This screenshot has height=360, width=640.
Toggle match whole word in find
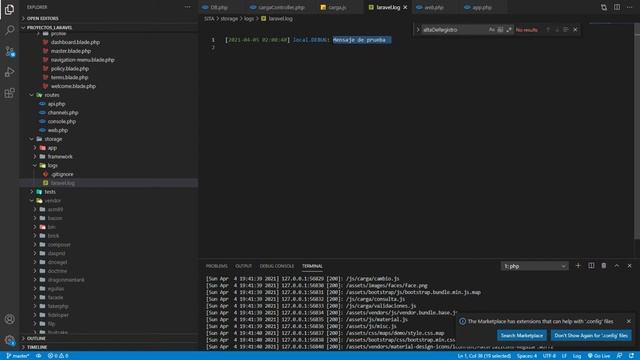coord(500,29)
